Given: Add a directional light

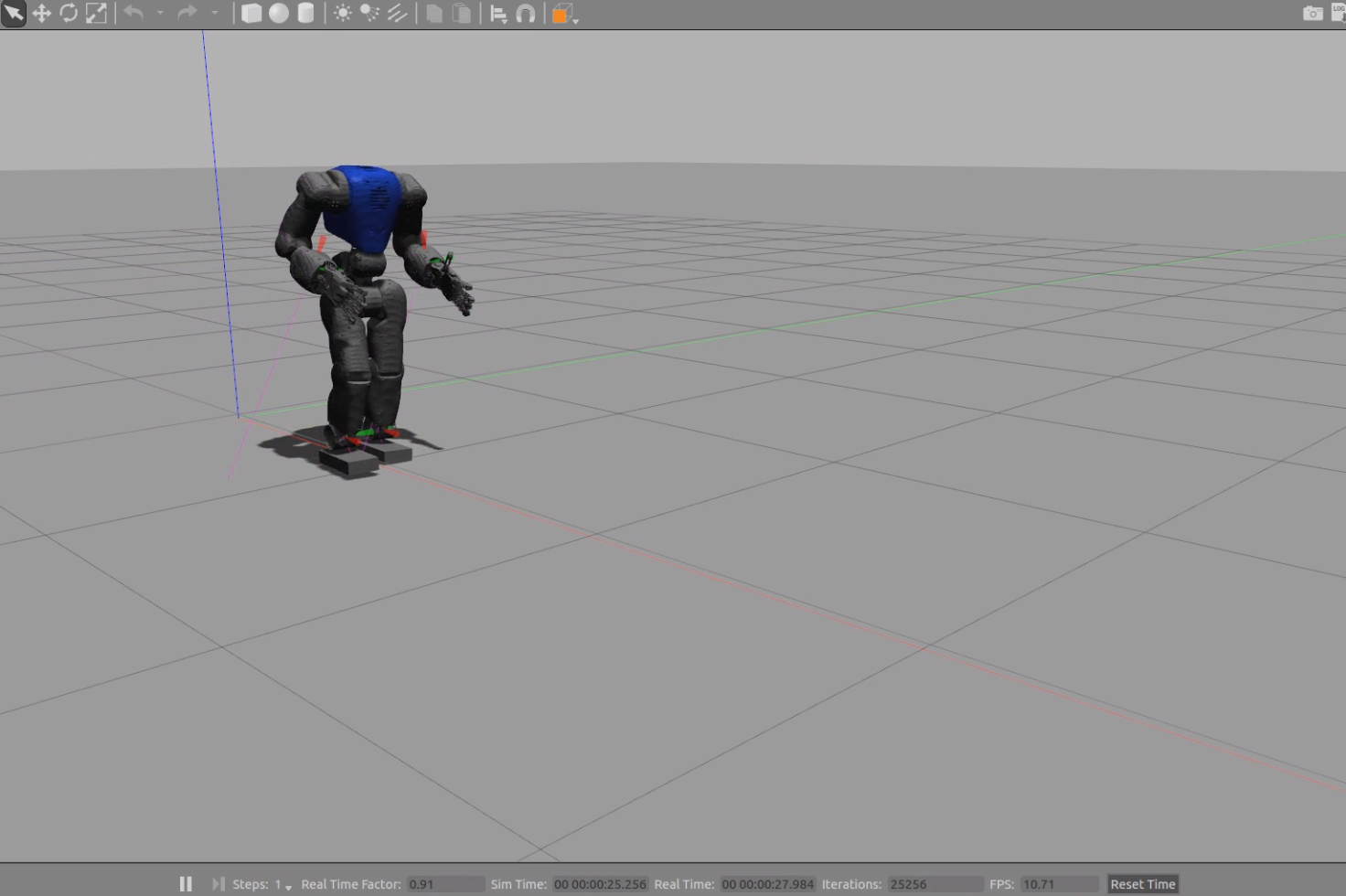Looking at the screenshot, I should 397,14.
